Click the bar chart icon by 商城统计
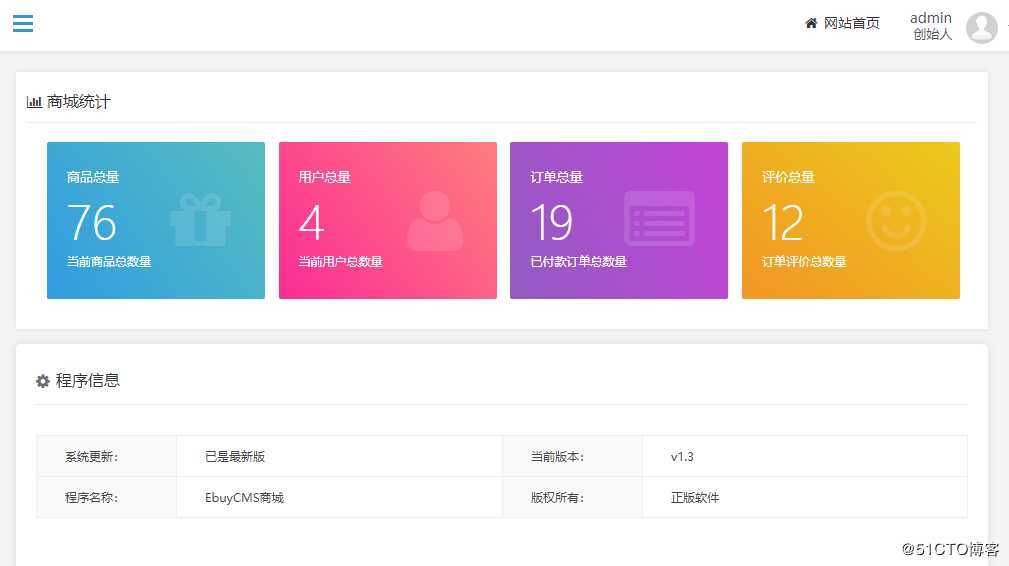 click(x=34, y=102)
